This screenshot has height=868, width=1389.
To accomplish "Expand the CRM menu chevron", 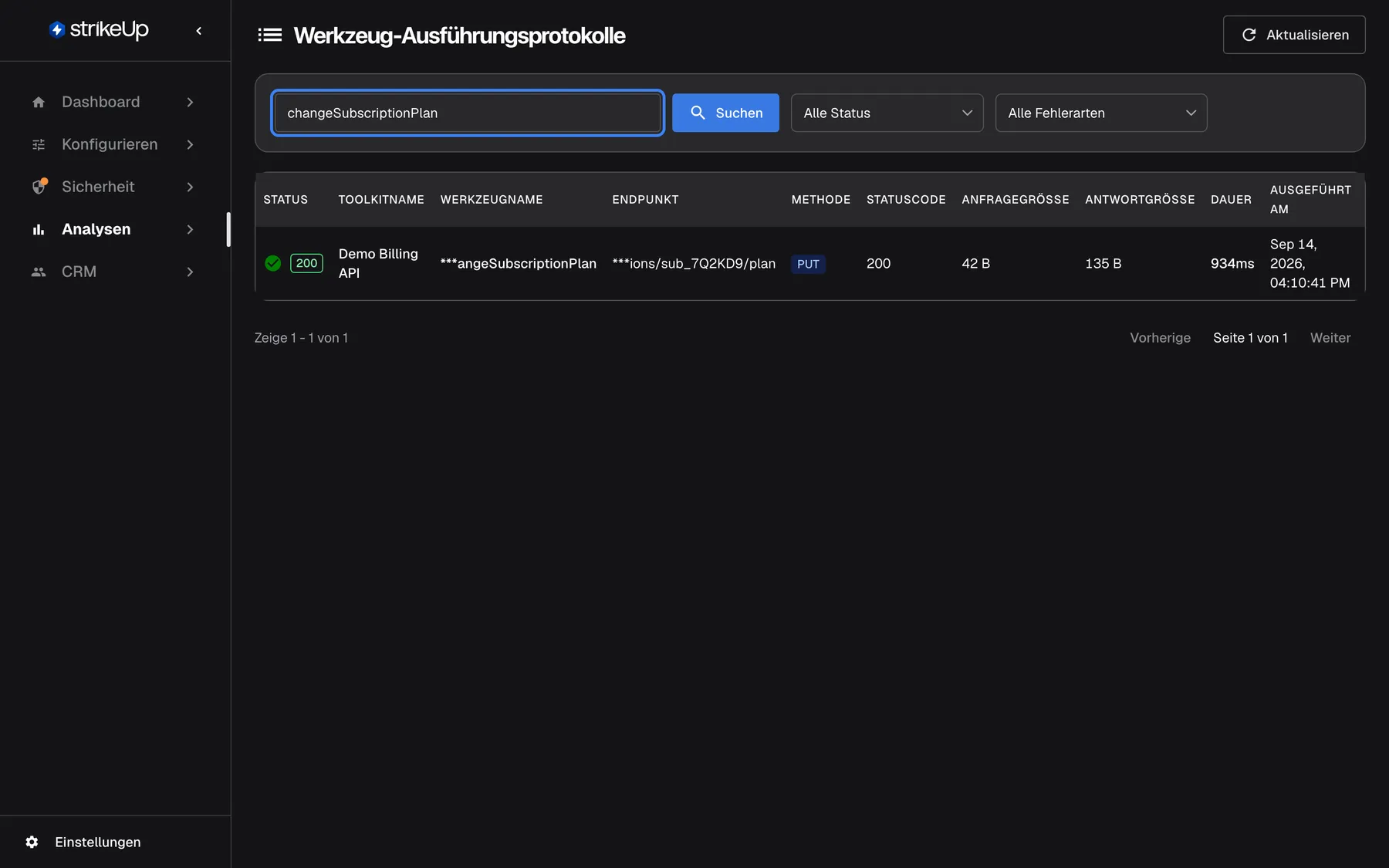I will point(190,272).
